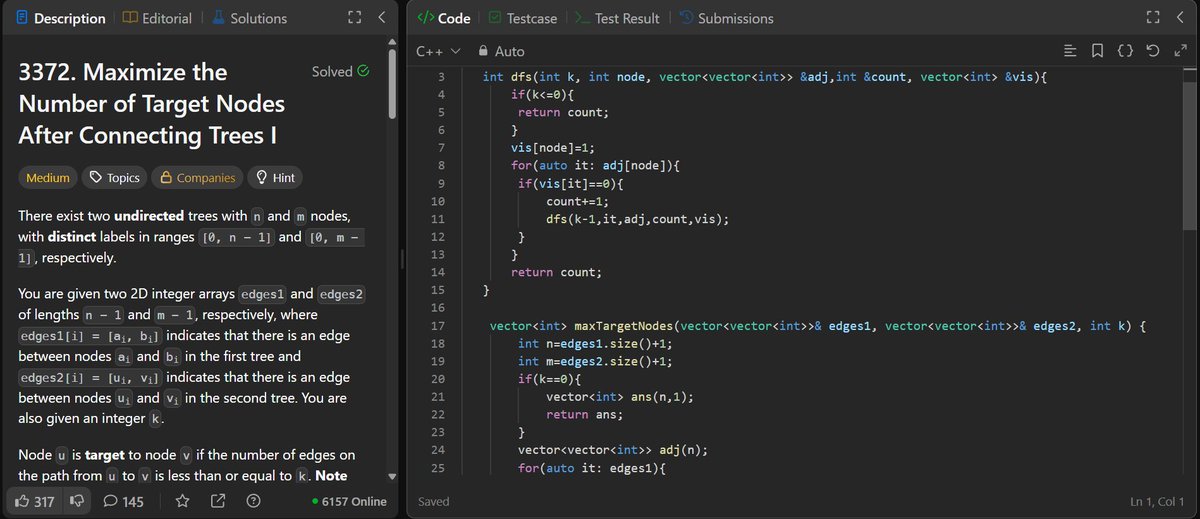Collapse the code panel with left chevron
1200x519 pixels.
coord(1180,18)
